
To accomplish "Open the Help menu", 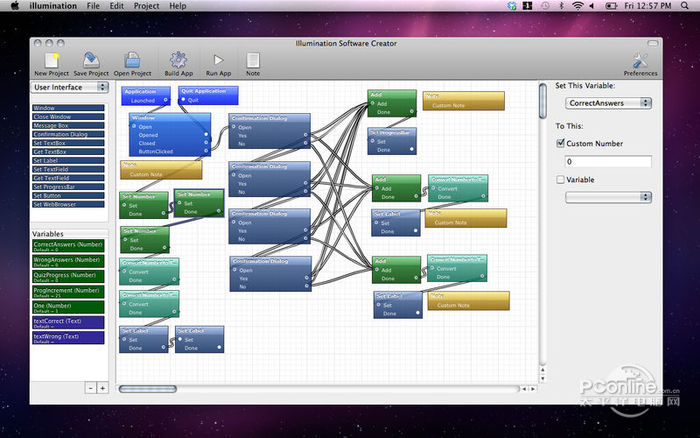I will click(178, 6).
